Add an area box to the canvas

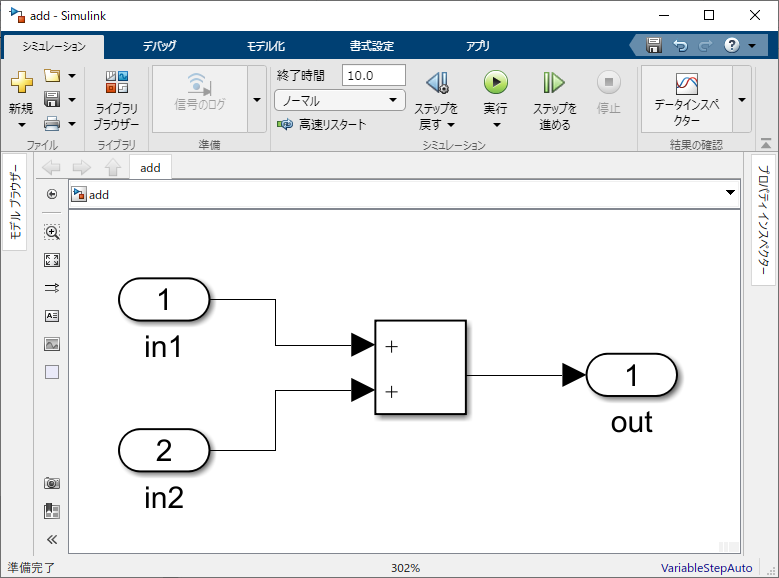(52, 372)
